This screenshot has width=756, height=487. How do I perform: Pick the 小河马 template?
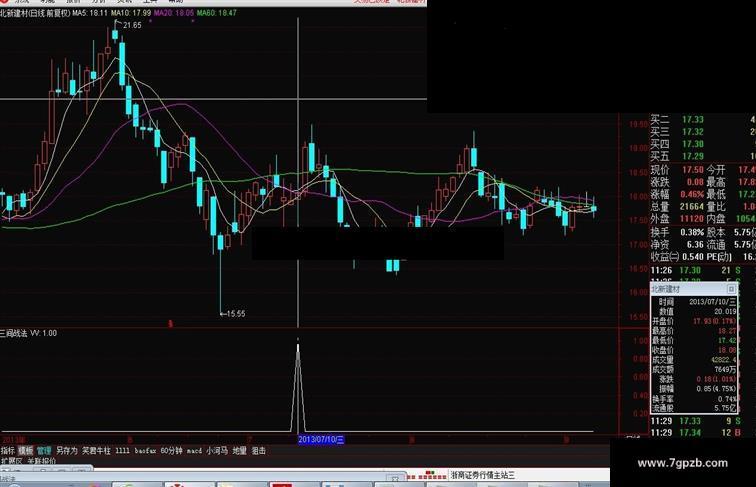217,450
